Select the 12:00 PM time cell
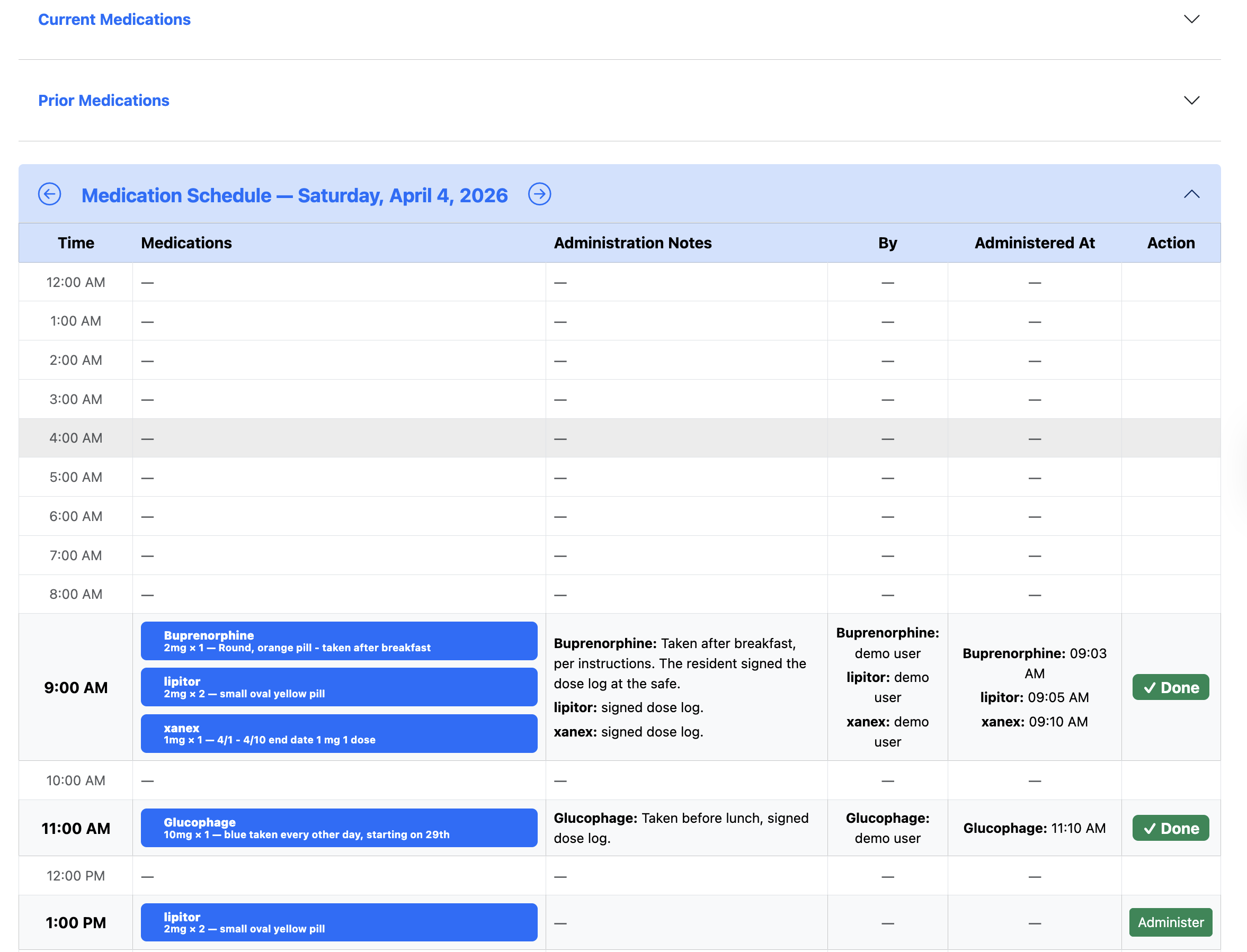The height and width of the screenshot is (952, 1247). (76, 876)
